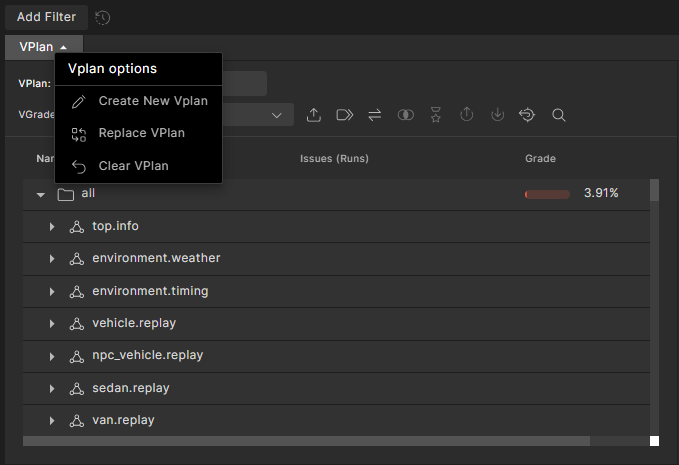The image size is (679, 465).
Task: Click the hourglass star icon
Action: (436, 115)
